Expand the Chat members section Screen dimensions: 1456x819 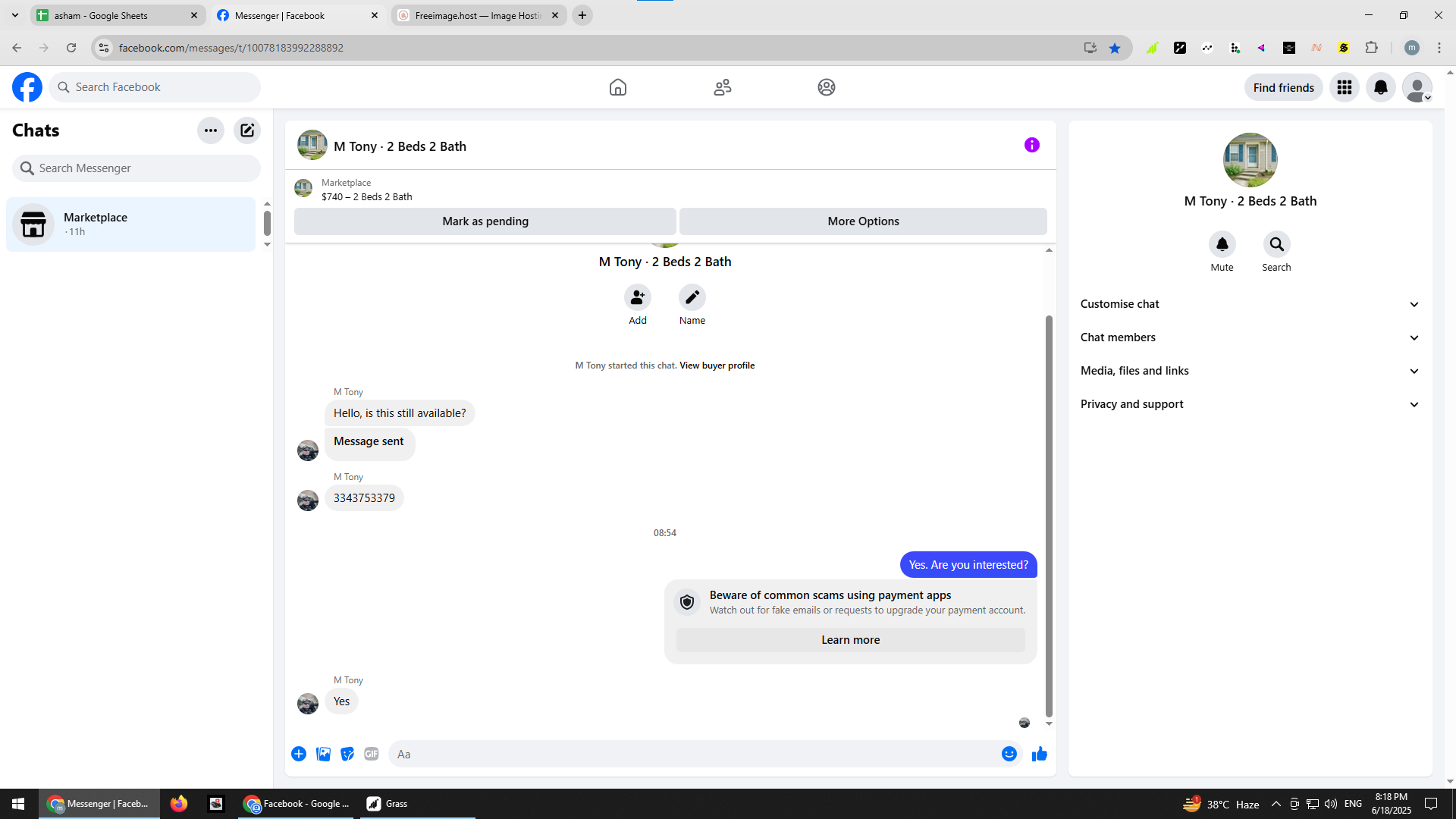tap(1250, 337)
